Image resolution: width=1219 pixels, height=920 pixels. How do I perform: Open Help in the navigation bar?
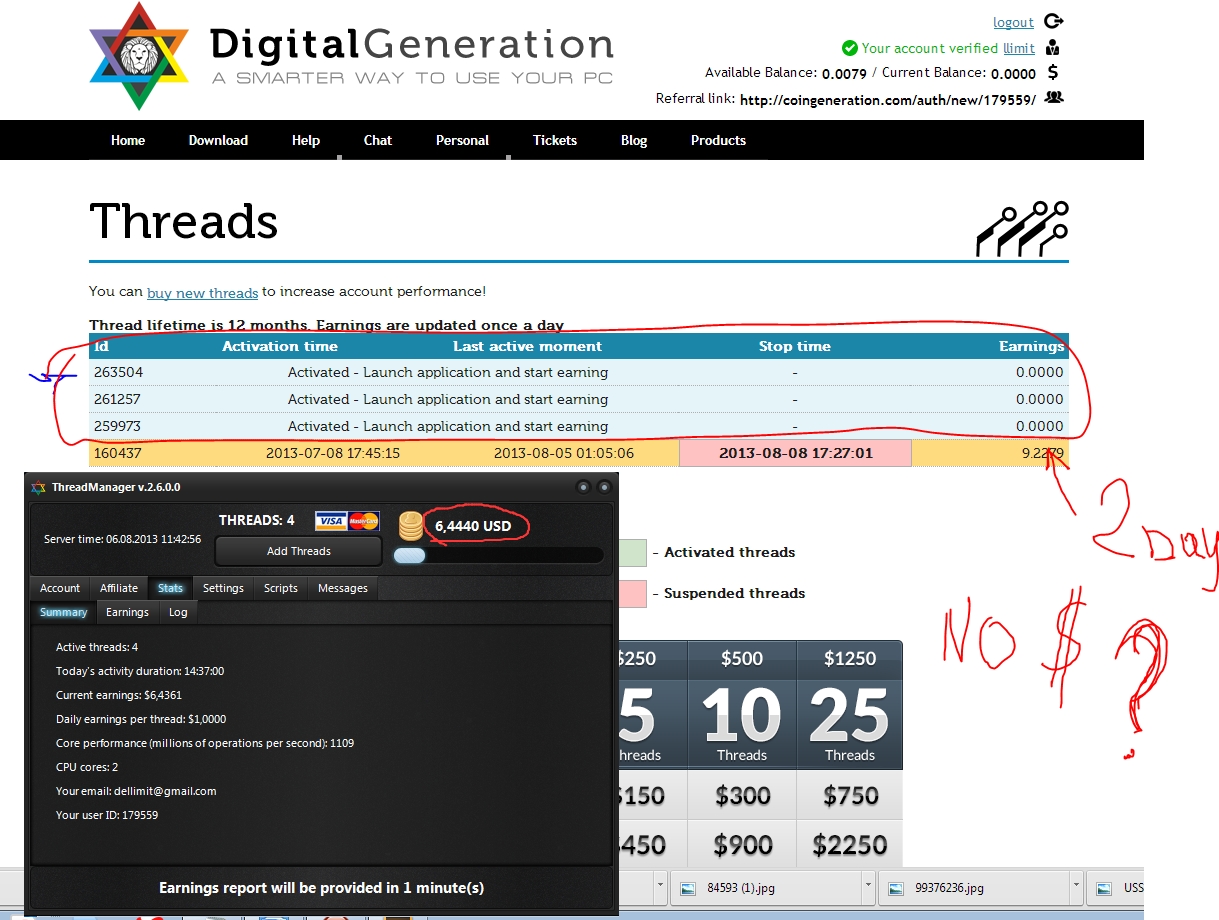pos(306,140)
